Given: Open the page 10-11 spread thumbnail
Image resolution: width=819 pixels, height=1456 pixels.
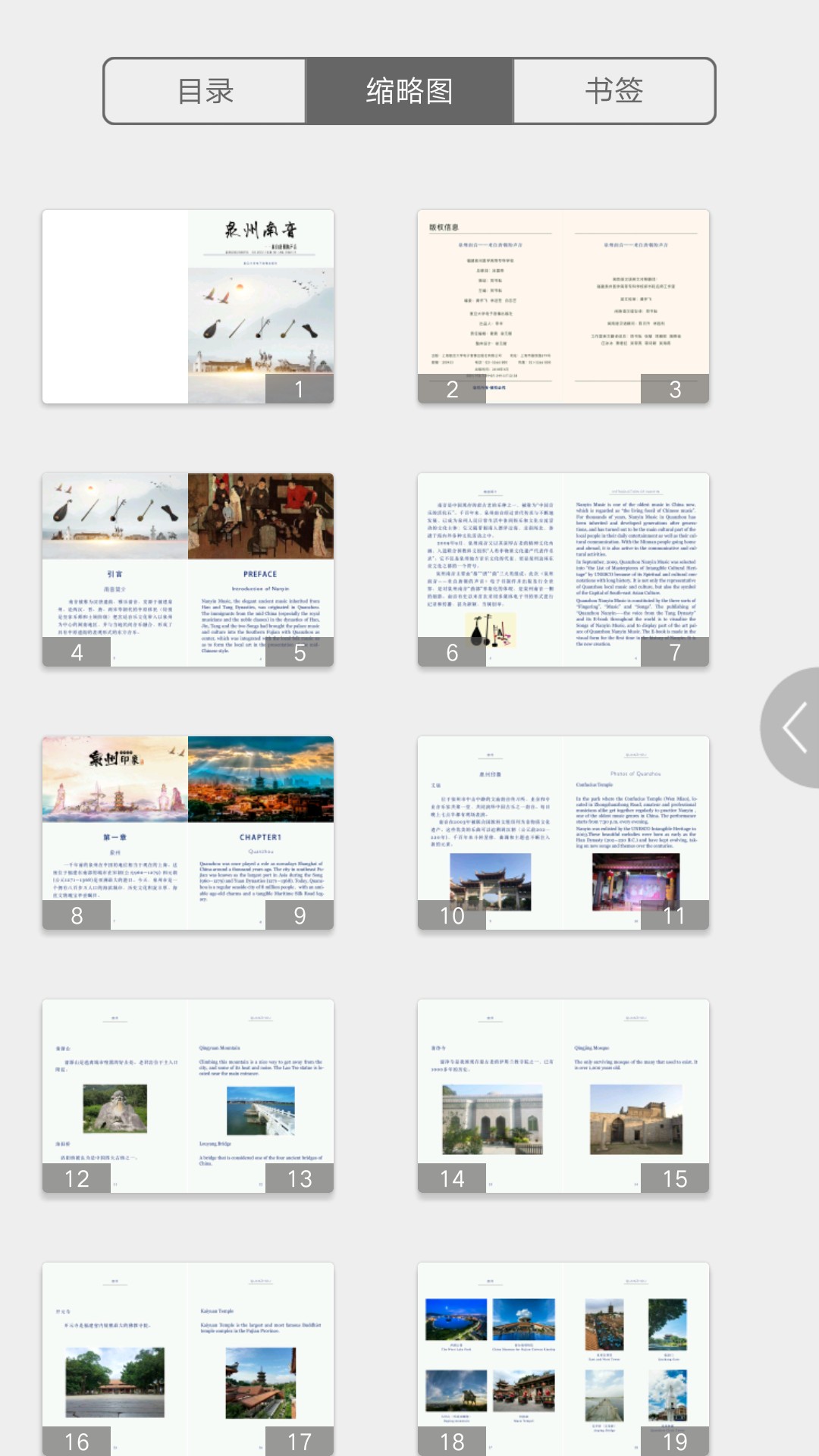Looking at the screenshot, I should click(x=563, y=833).
